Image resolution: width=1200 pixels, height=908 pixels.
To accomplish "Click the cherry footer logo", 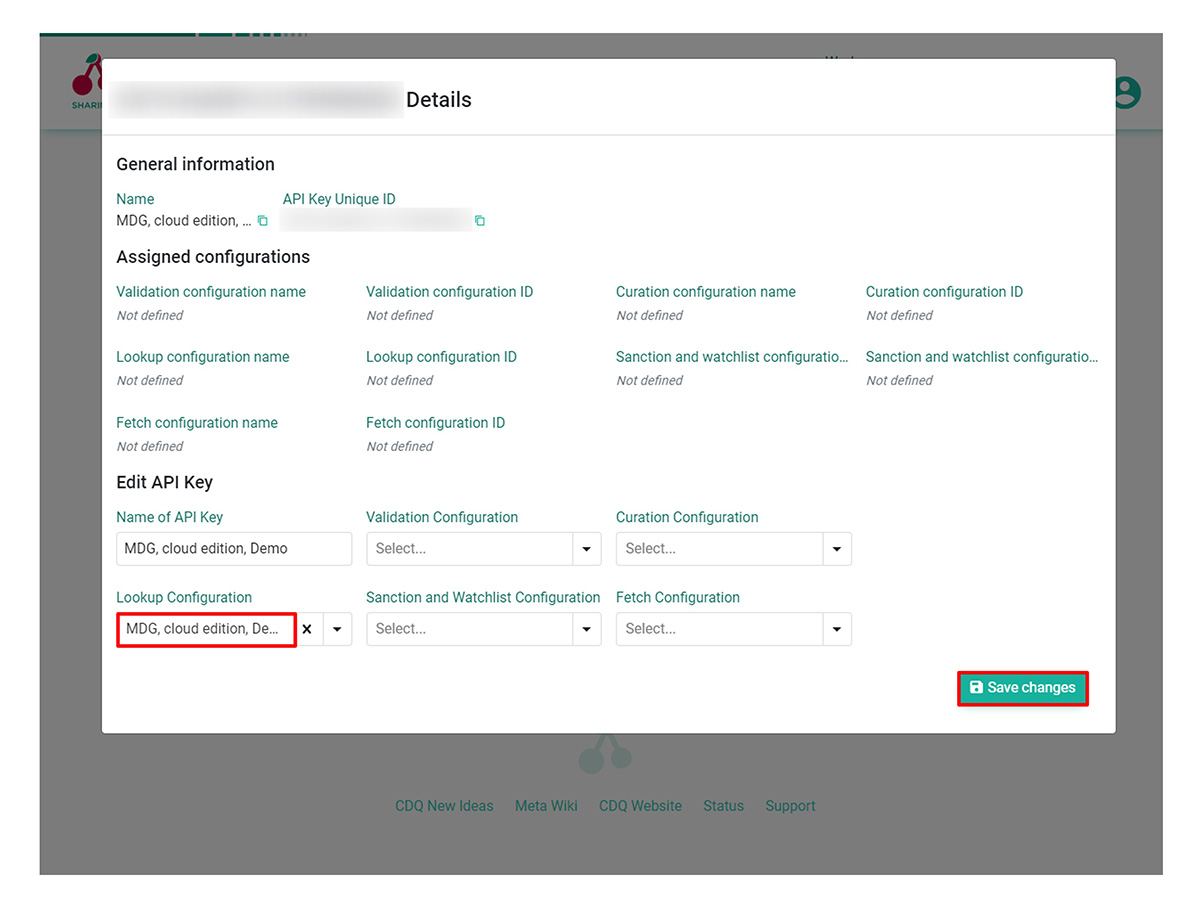I will (605, 754).
